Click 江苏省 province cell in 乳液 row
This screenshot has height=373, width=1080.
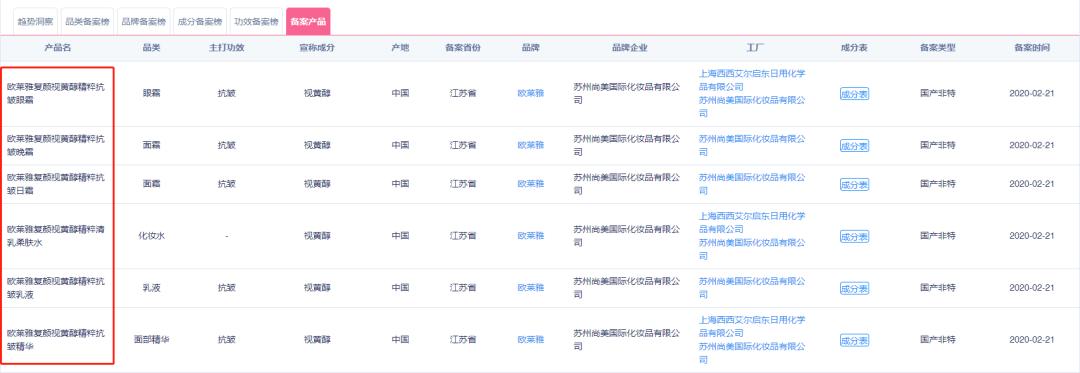[x=463, y=288]
